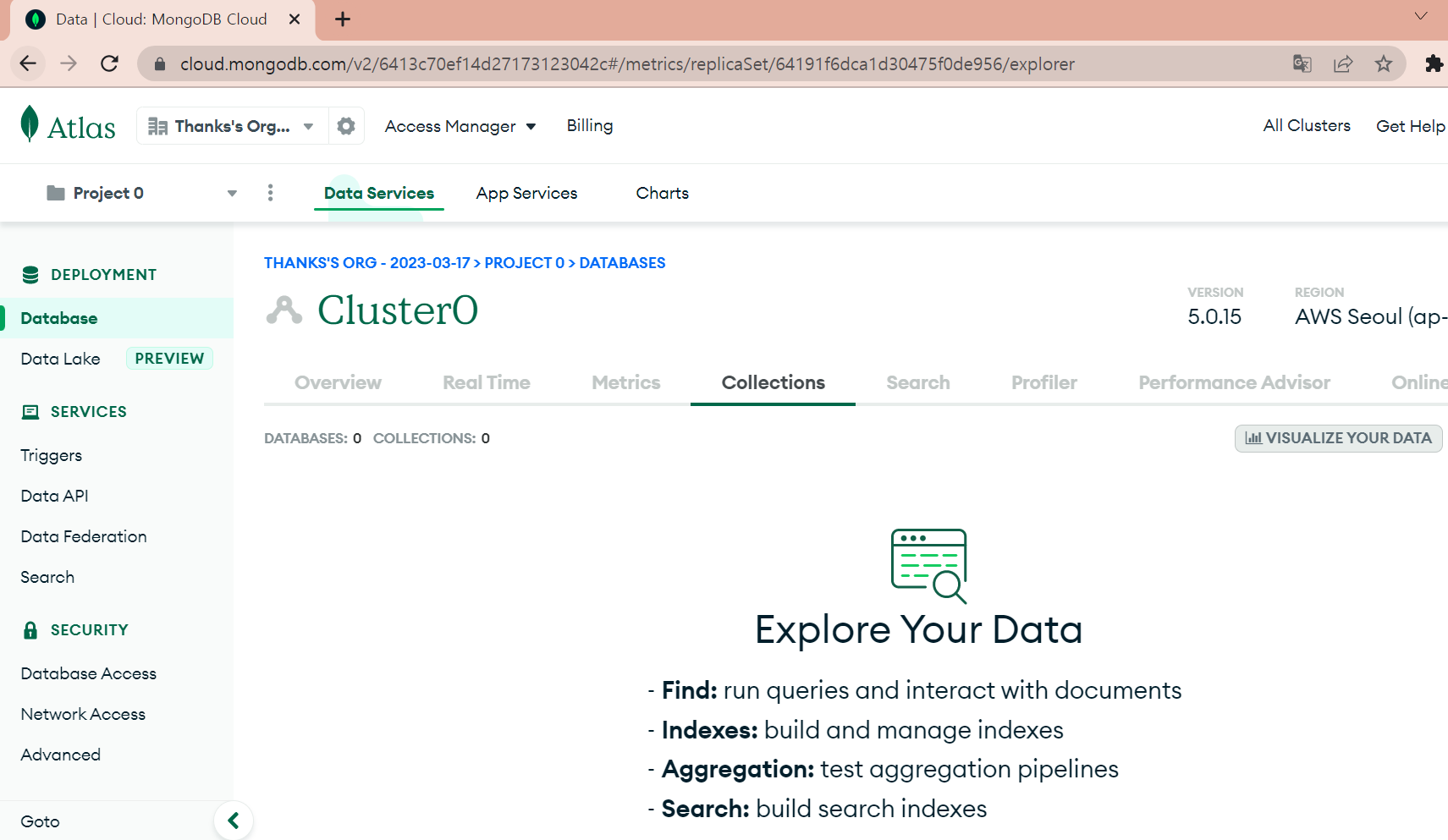
Task: Click Goto at the sidebar bottom
Action: pyautogui.click(x=40, y=821)
